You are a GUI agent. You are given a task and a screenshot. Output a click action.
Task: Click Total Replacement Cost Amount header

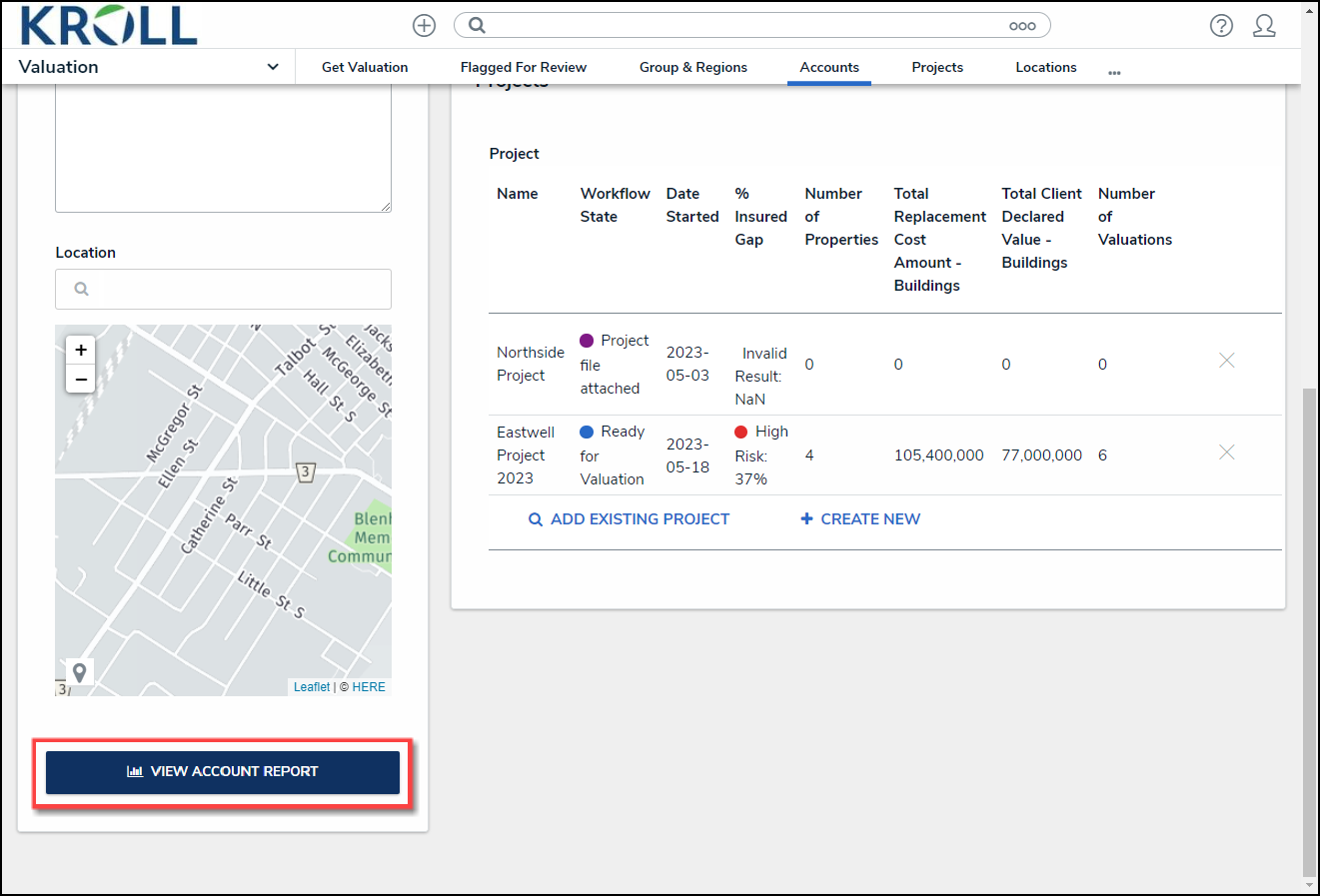click(940, 240)
